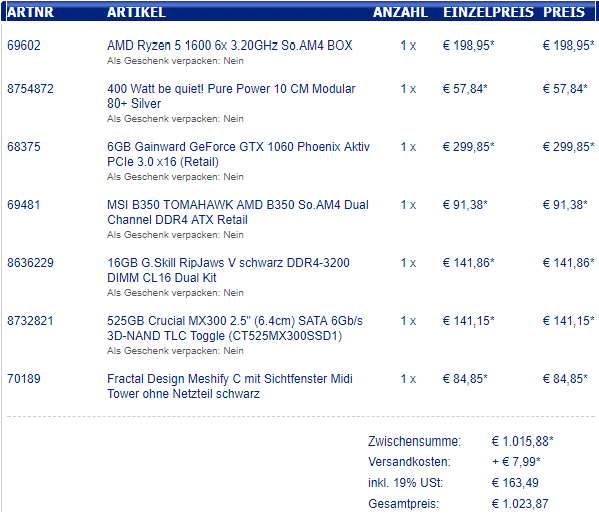Click gift wrap note under MSI B350
The image size is (599, 518).
[175, 235]
